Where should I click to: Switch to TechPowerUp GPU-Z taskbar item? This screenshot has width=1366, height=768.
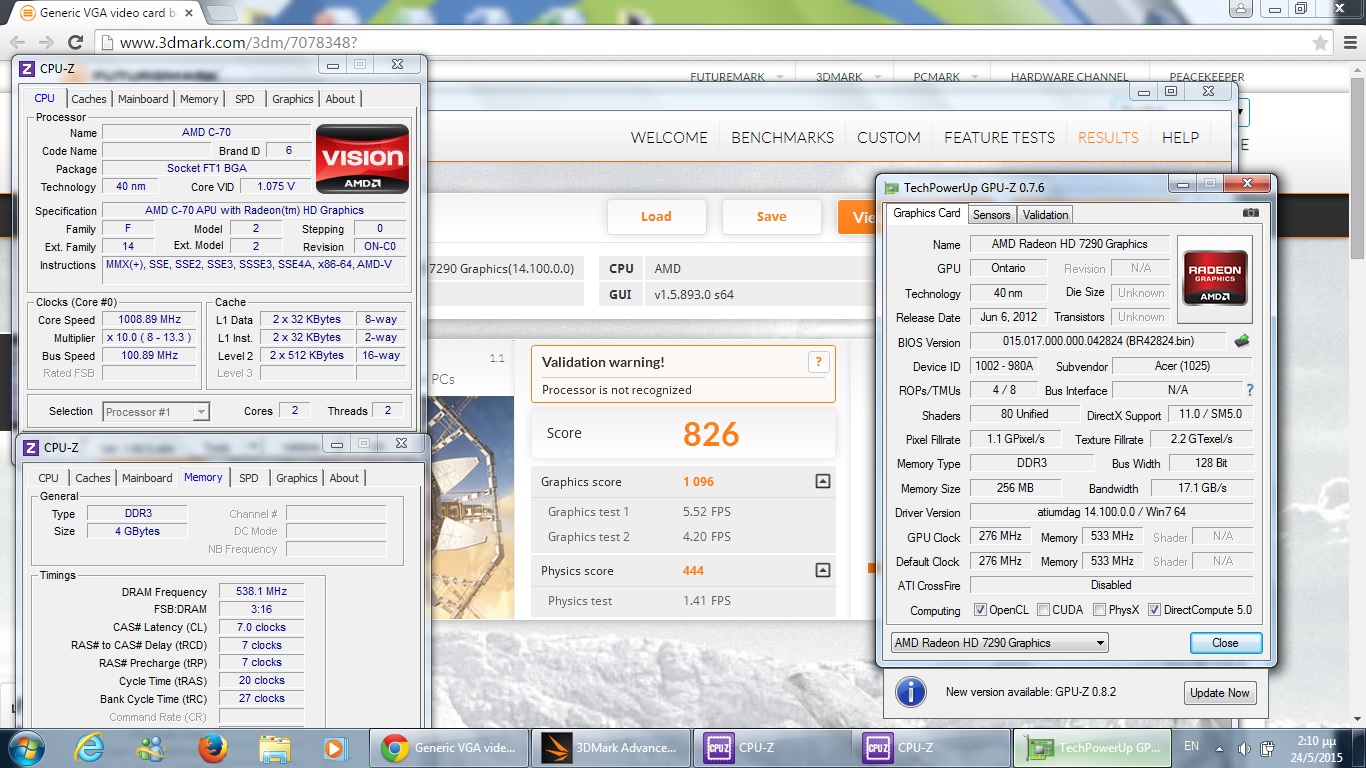1094,747
